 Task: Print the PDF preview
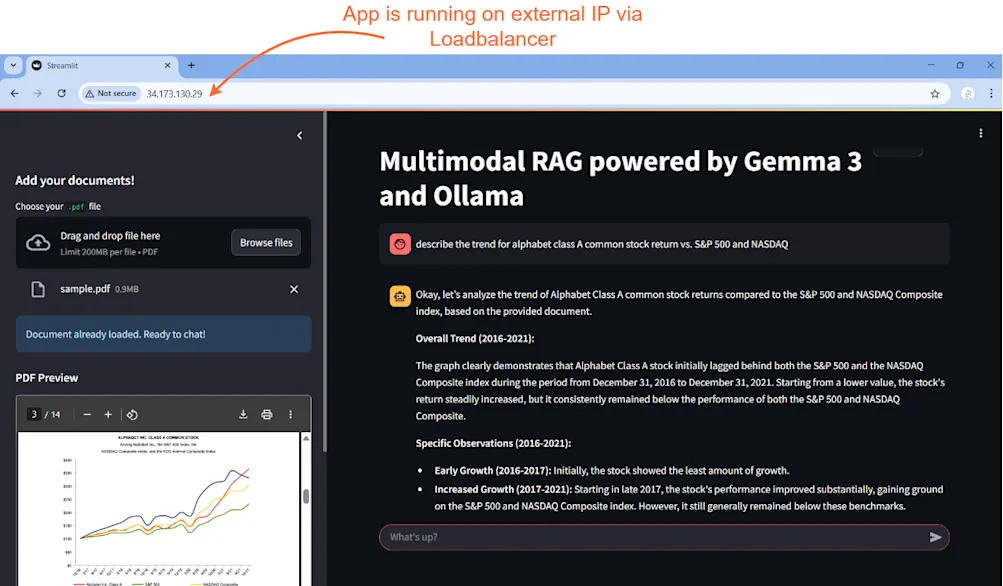pos(268,413)
